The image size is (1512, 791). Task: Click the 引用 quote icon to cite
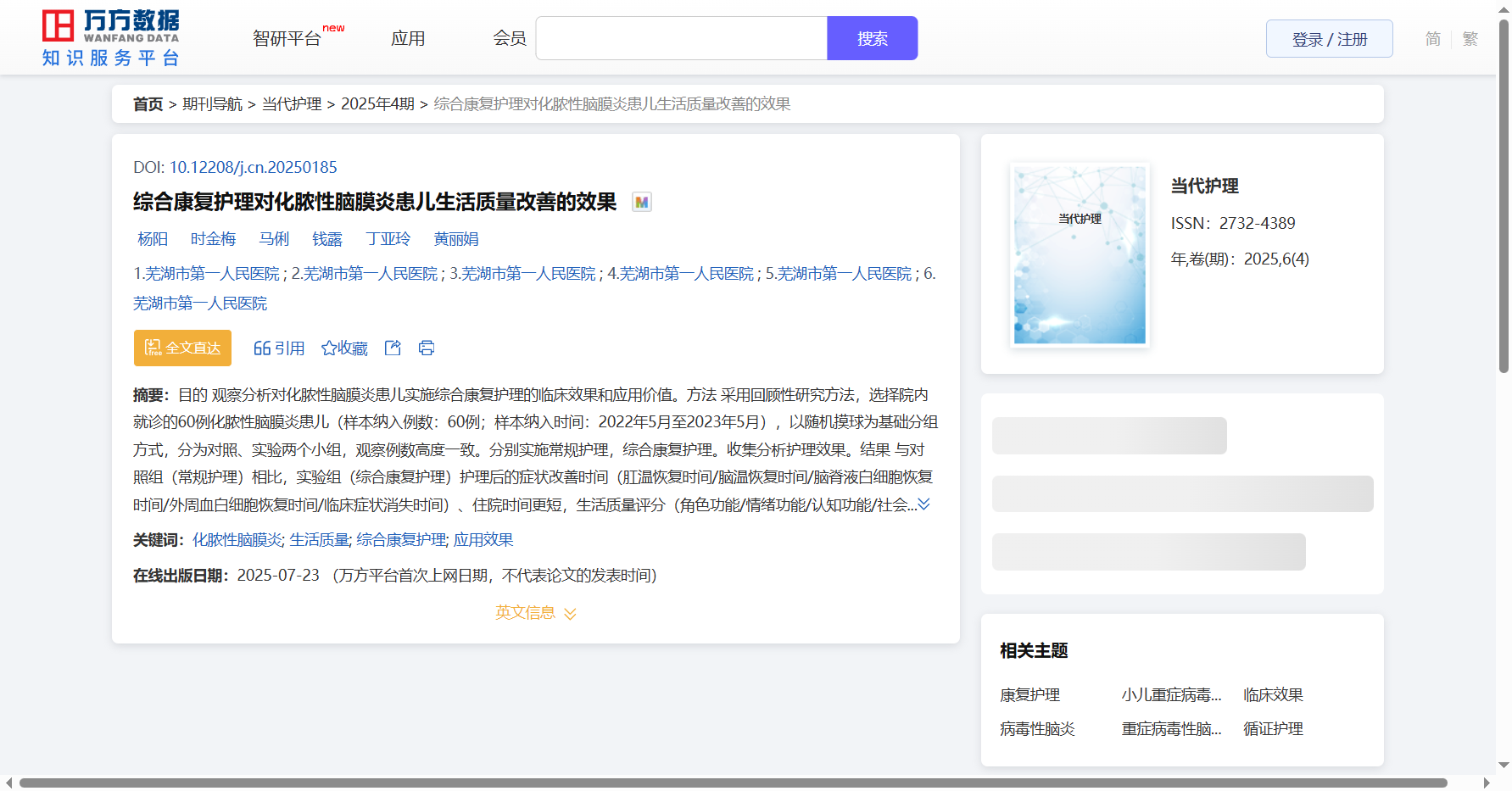click(x=278, y=348)
